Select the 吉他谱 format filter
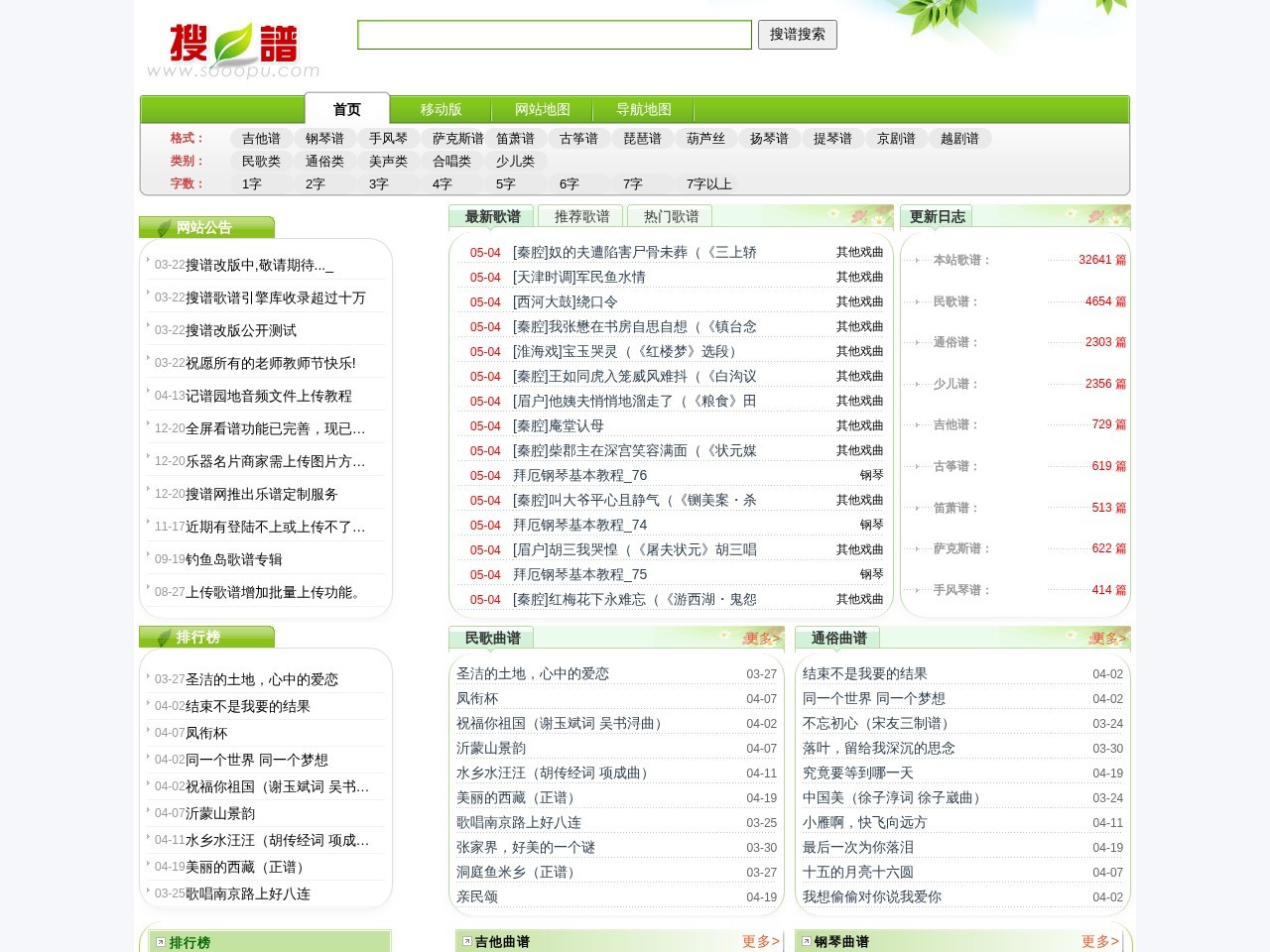The width and height of the screenshot is (1270, 952). click(262, 139)
